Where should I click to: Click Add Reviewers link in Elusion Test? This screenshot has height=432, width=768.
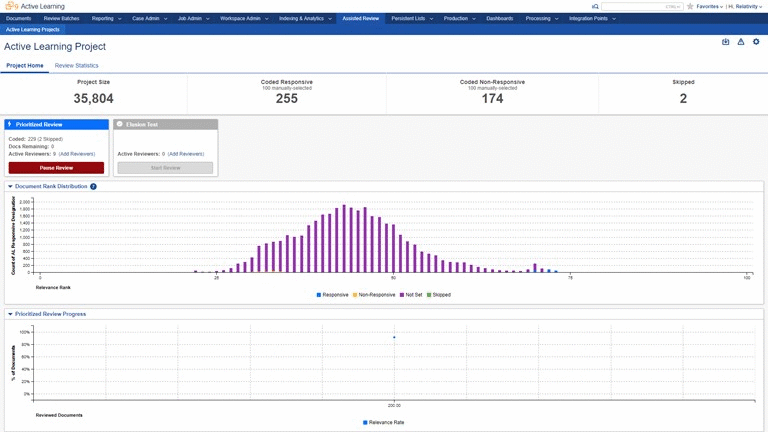click(186, 154)
